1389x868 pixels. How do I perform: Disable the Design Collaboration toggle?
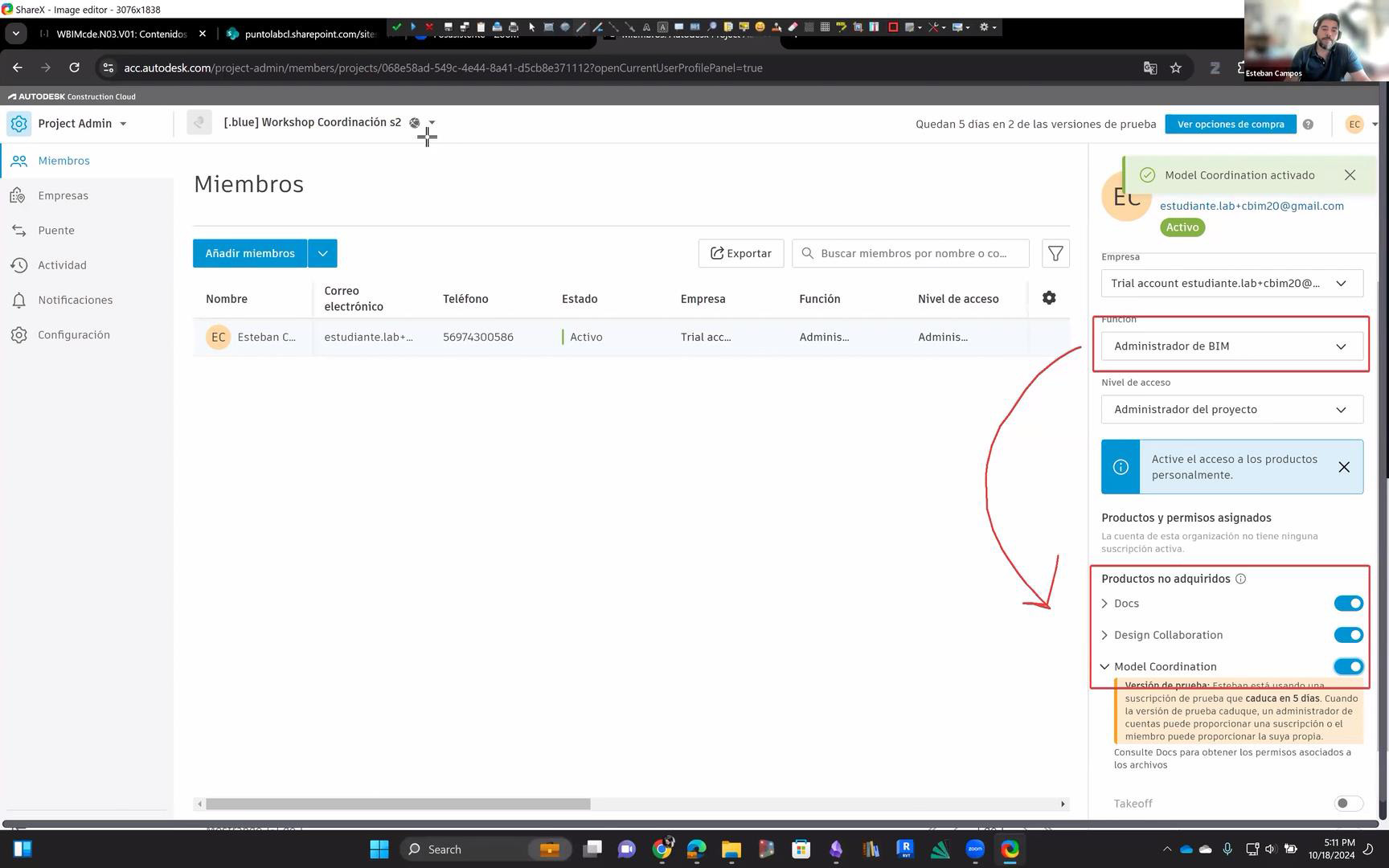(x=1348, y=635)
